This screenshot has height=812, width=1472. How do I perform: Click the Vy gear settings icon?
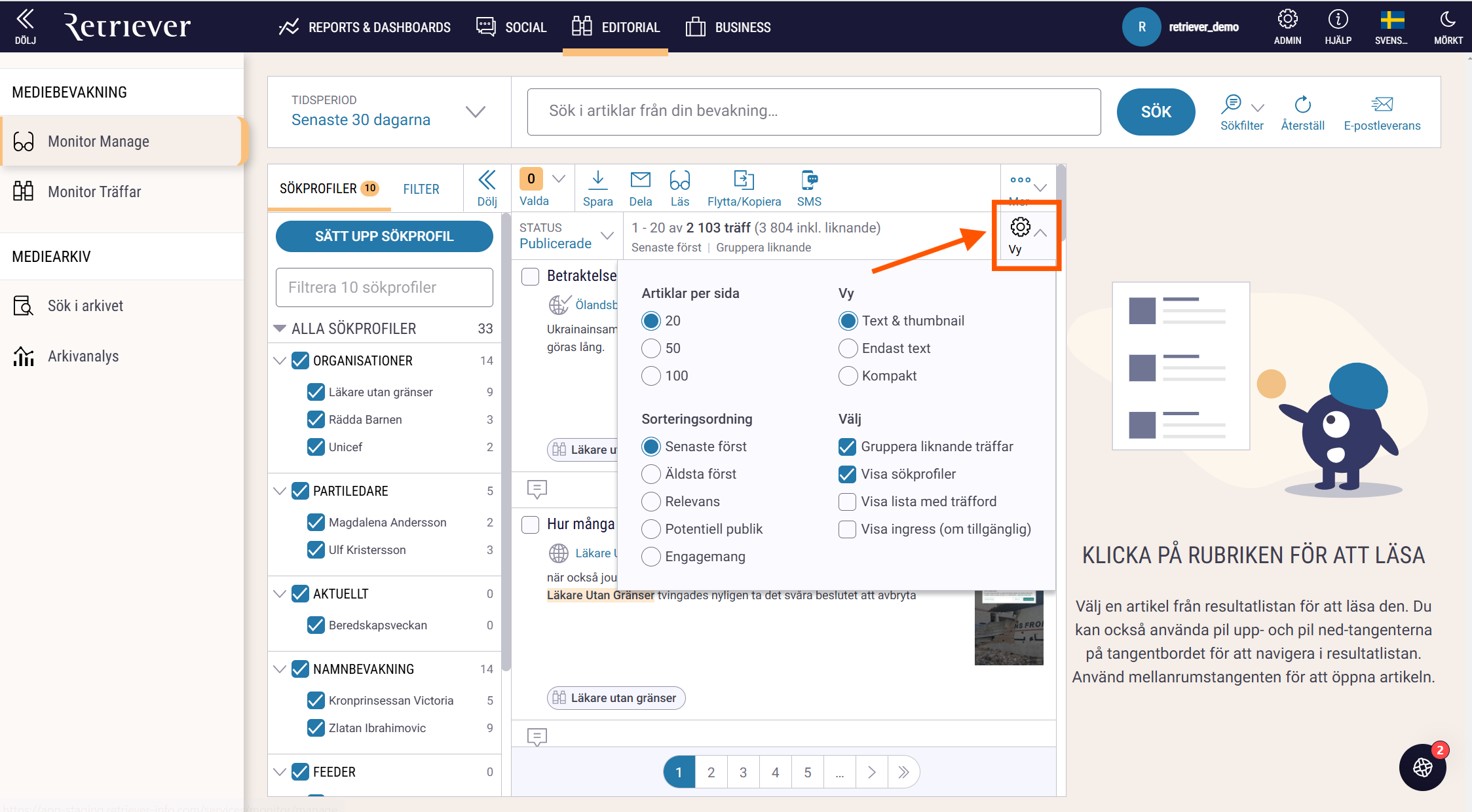click(1020, 227)
